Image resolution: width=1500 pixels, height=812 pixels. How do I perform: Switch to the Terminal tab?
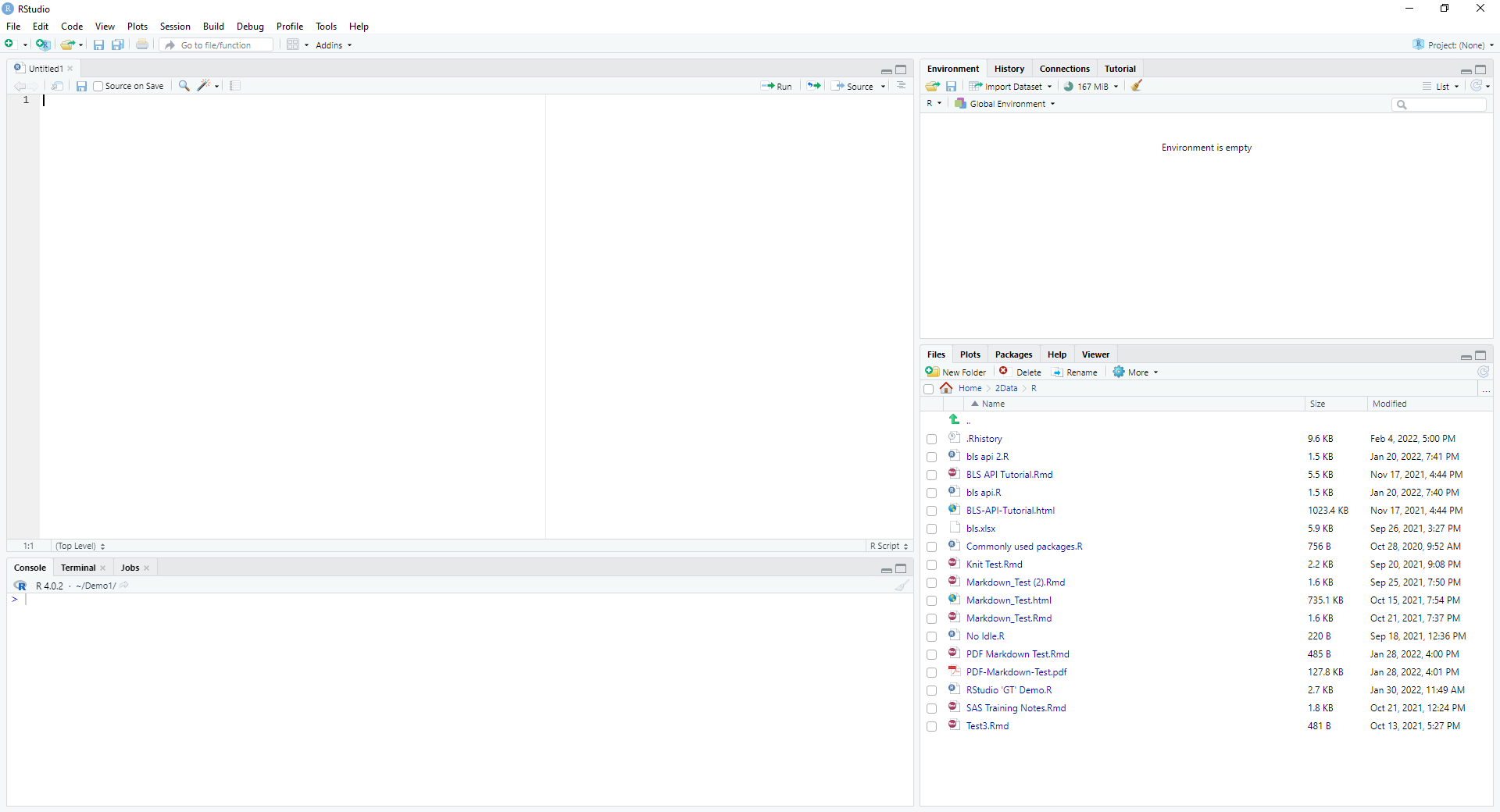[78, 568]
